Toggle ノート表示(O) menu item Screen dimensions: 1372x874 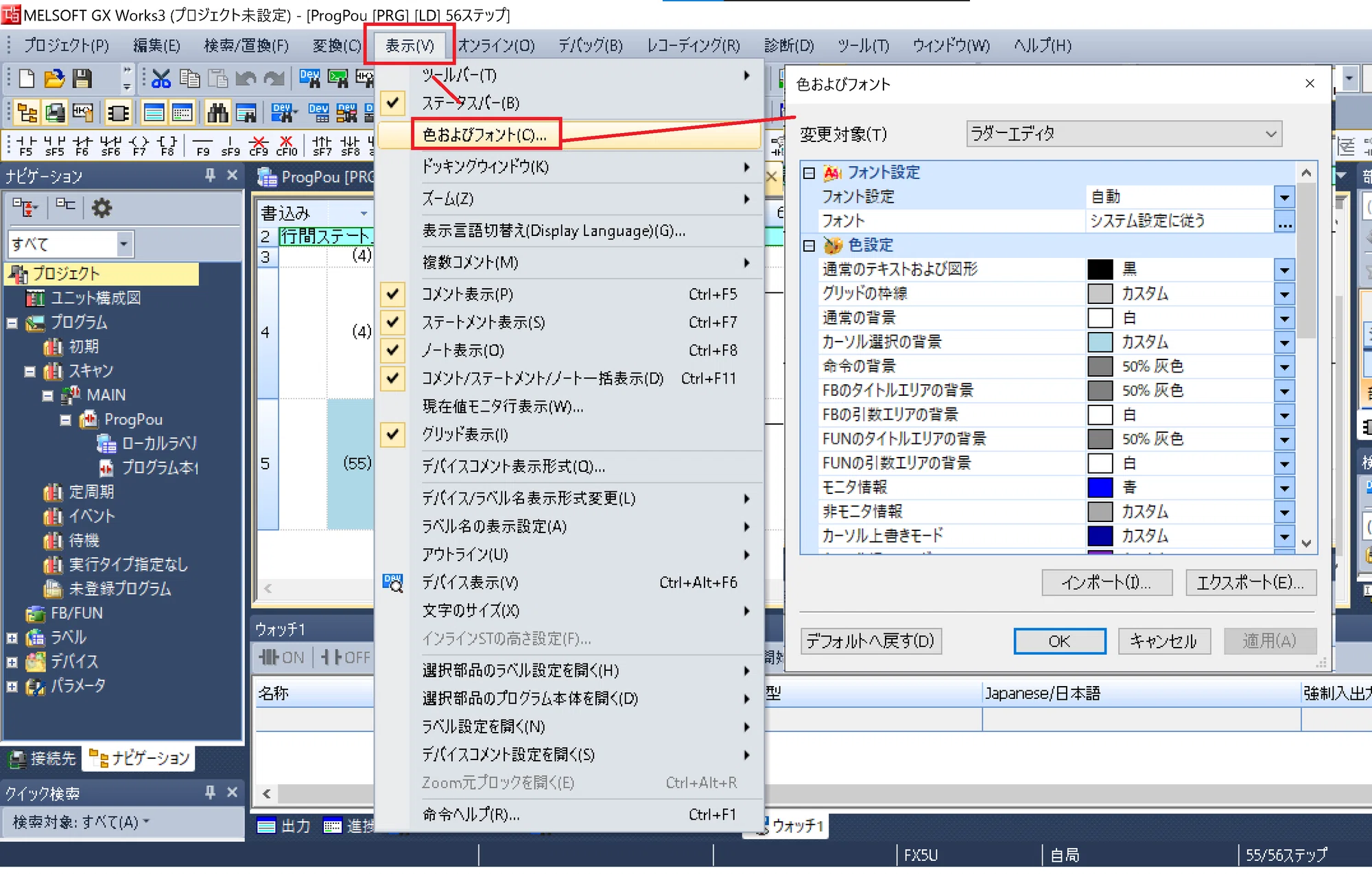pyautogui.click(x=569, y=351)
